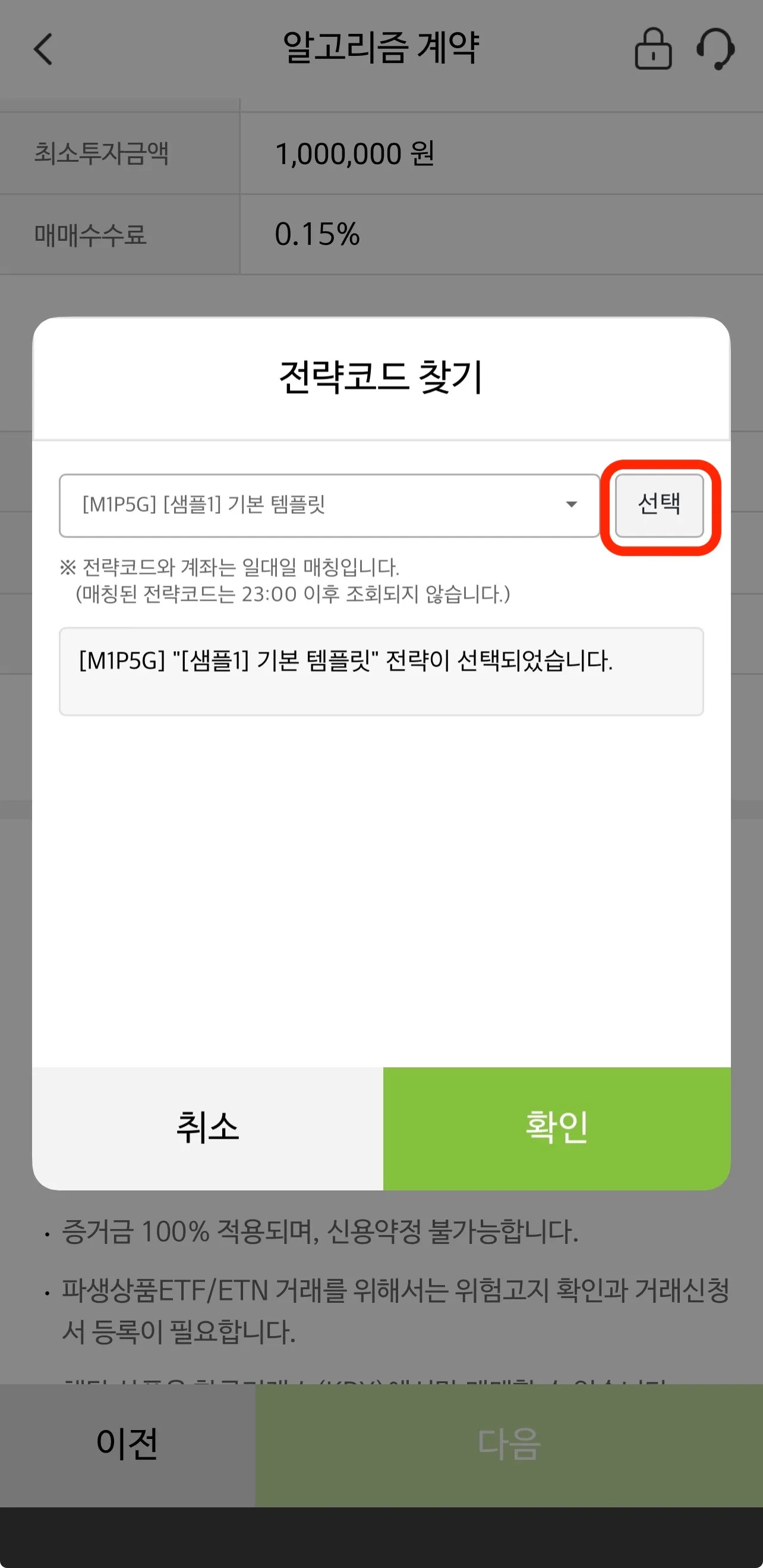
Task: Tap the one-to-one matching notice text
Action: pyautogui.click(x=285, y=580)
